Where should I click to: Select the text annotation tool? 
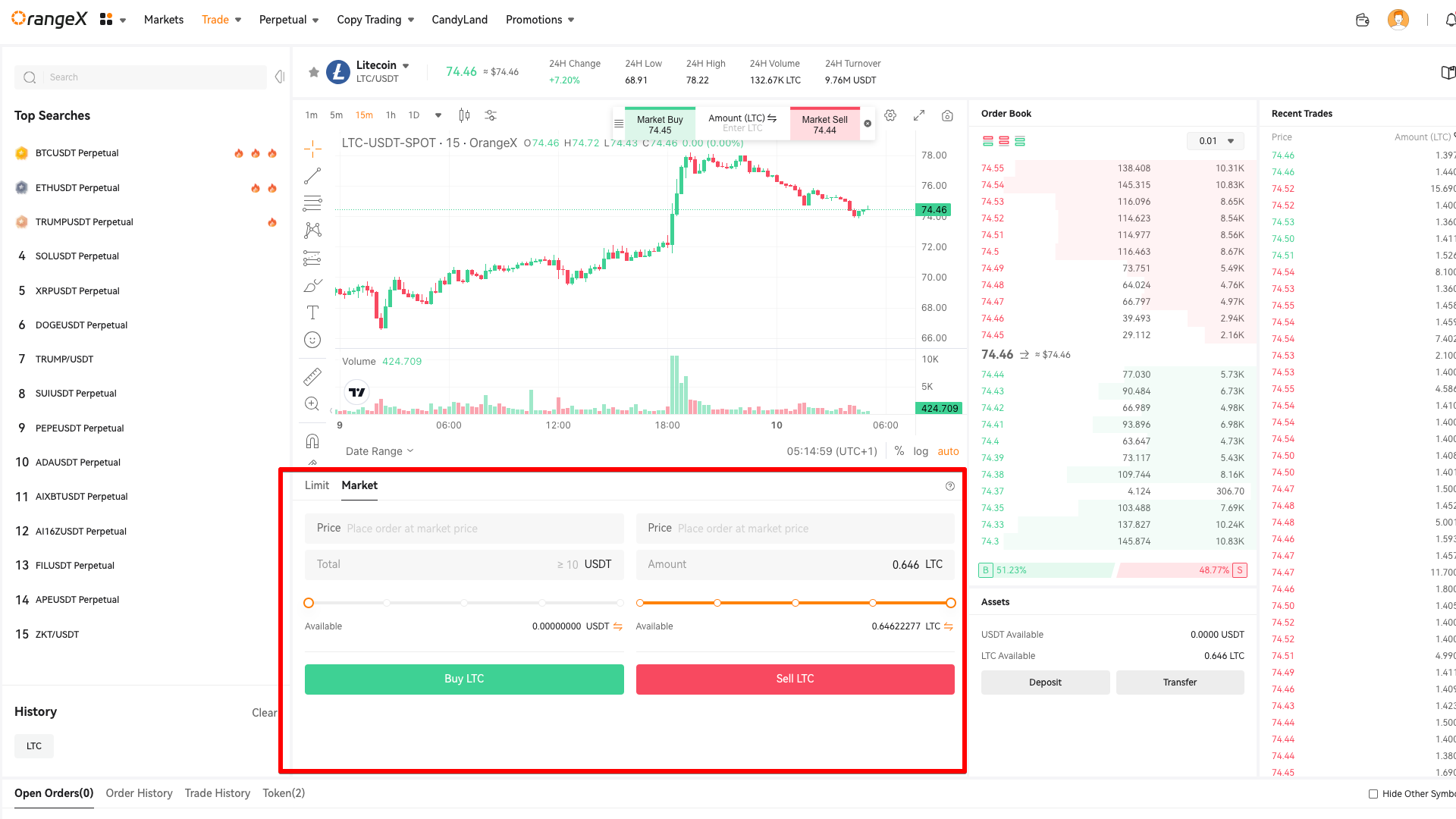[x=312, y=312]
